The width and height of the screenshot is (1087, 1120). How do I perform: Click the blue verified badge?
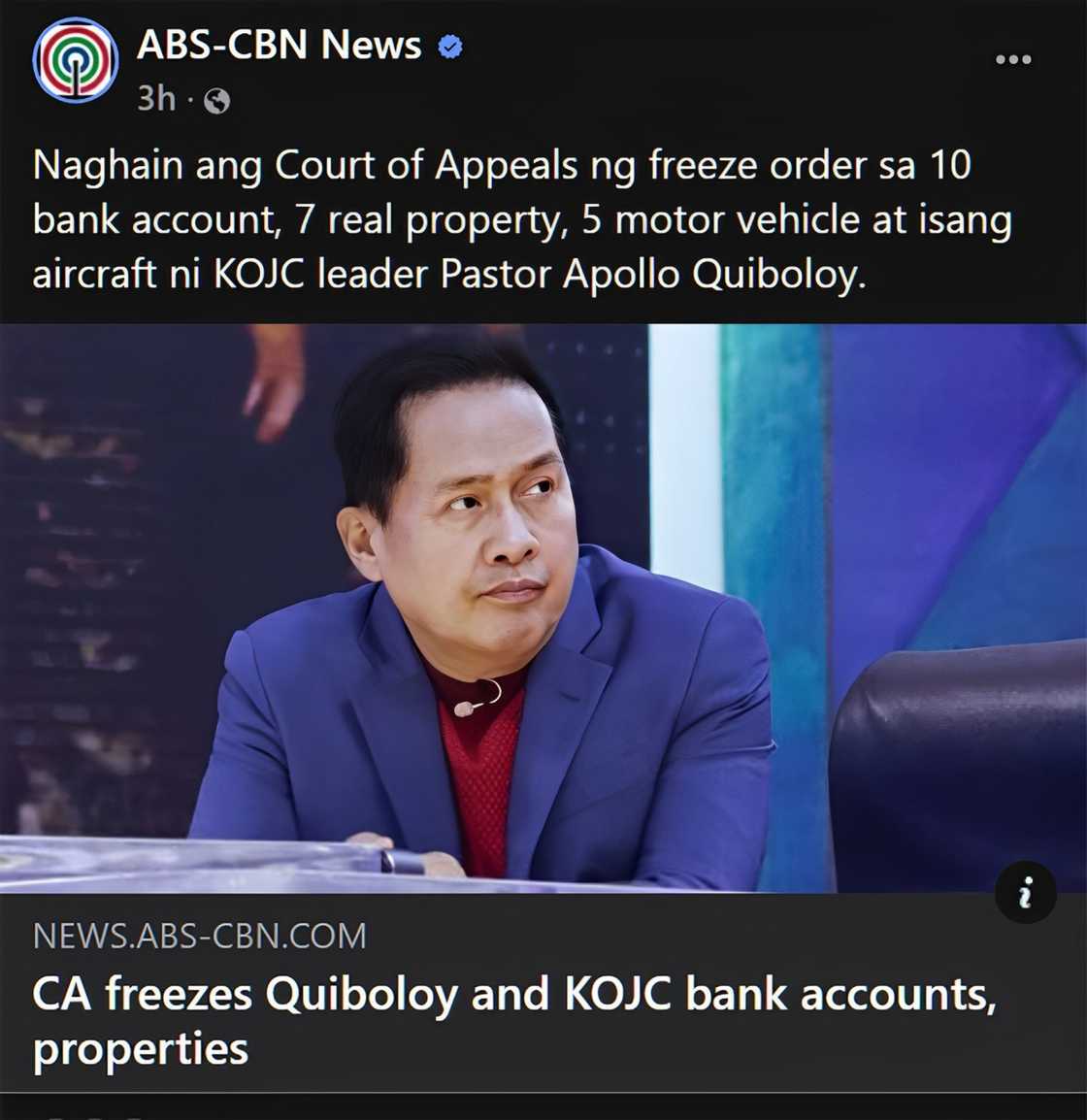[x=450, y=48]
